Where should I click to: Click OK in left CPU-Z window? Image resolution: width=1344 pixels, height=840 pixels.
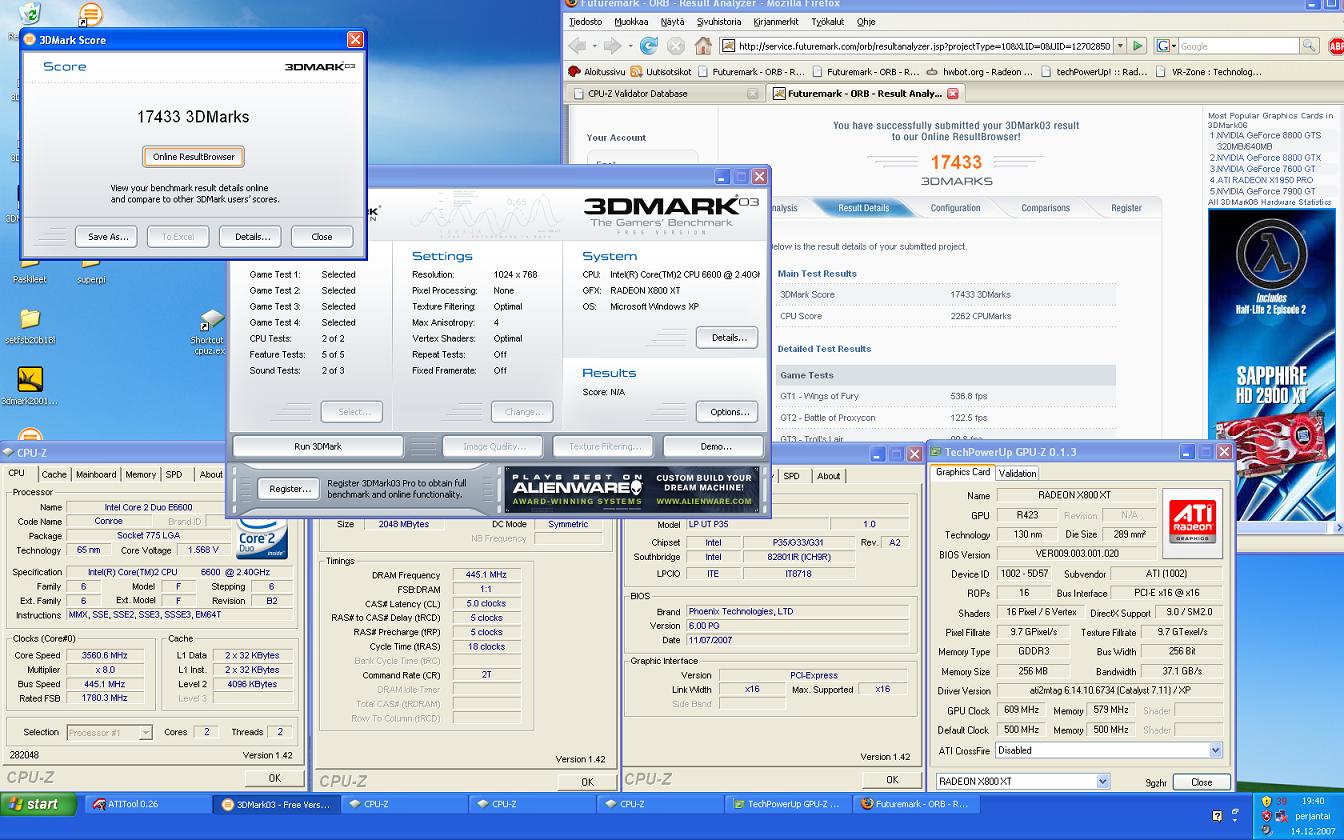(274, 778)
